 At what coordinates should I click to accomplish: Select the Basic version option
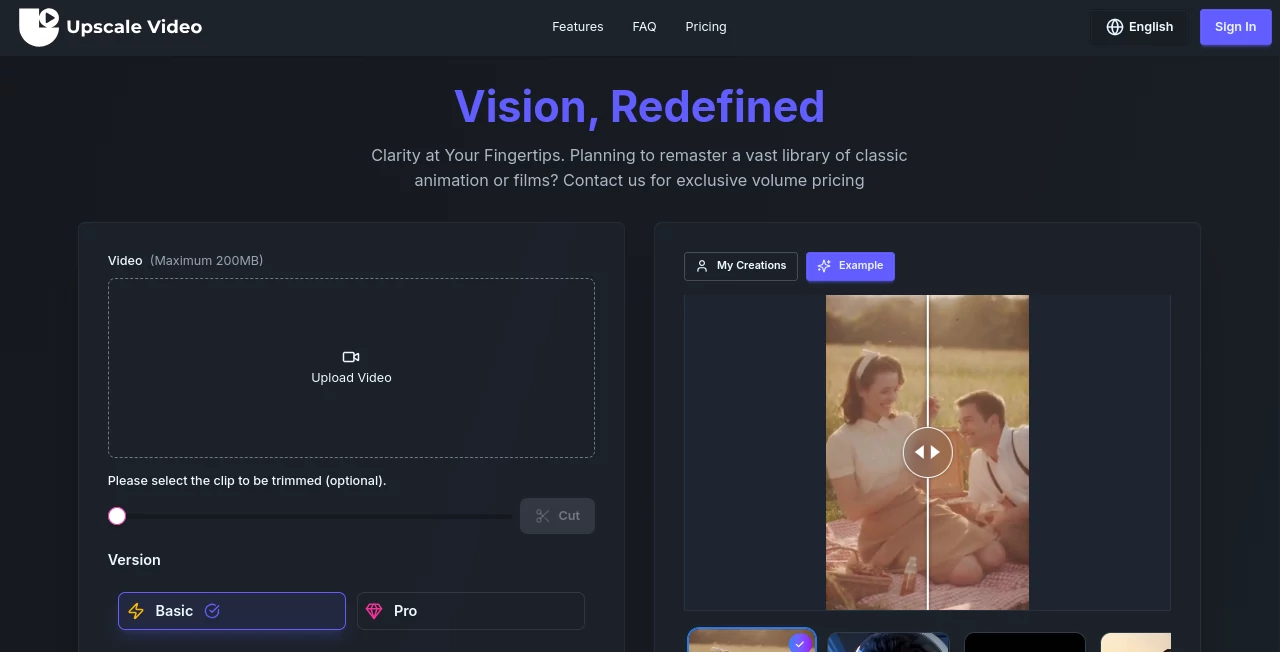(231, 611)
